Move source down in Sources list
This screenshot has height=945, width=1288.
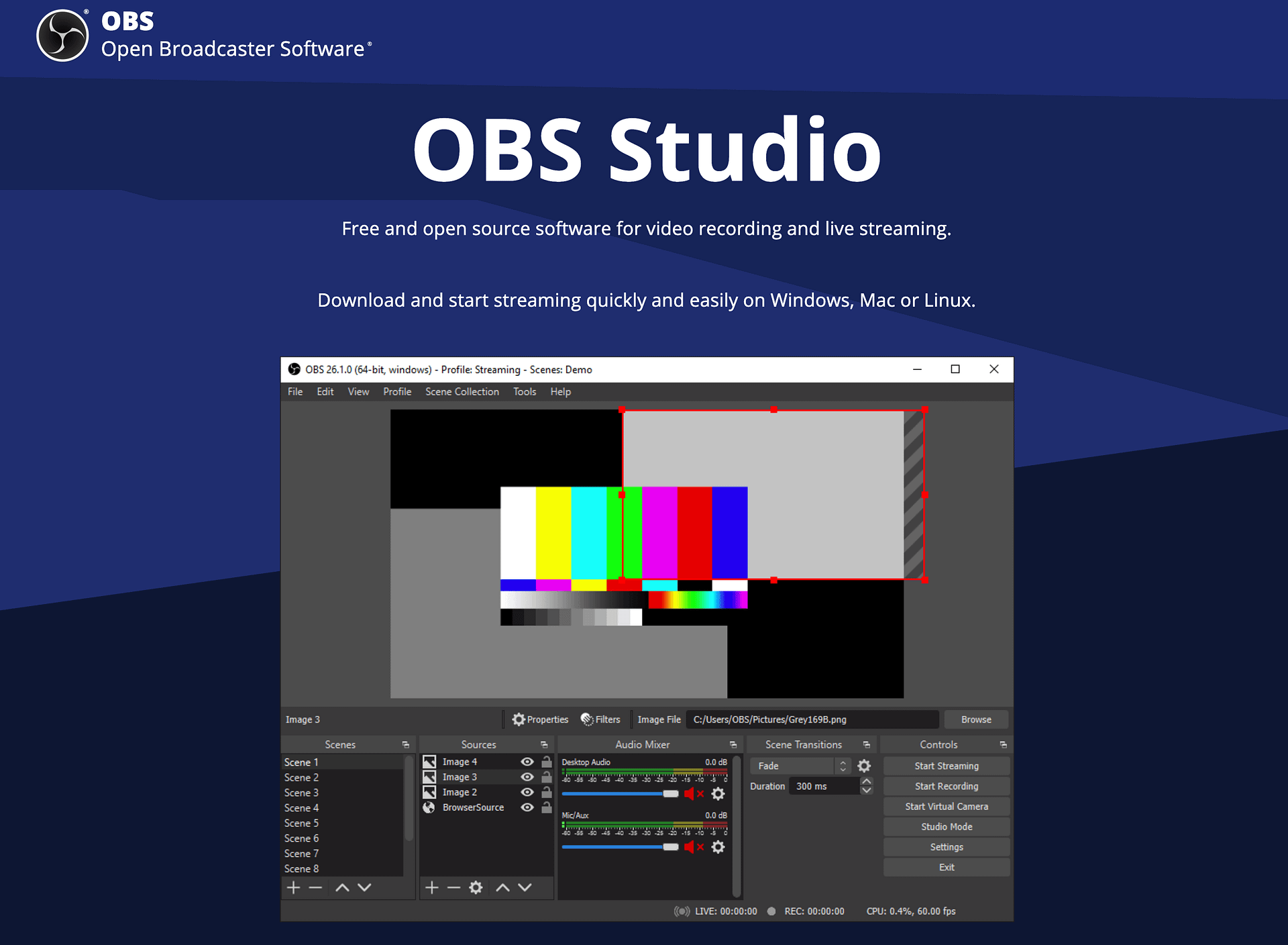(x=525, y=888)
